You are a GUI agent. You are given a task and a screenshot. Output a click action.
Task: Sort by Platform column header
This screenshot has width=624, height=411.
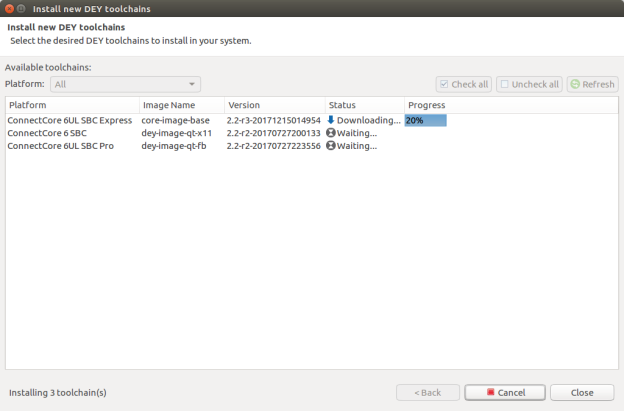[x=72, y=105]
